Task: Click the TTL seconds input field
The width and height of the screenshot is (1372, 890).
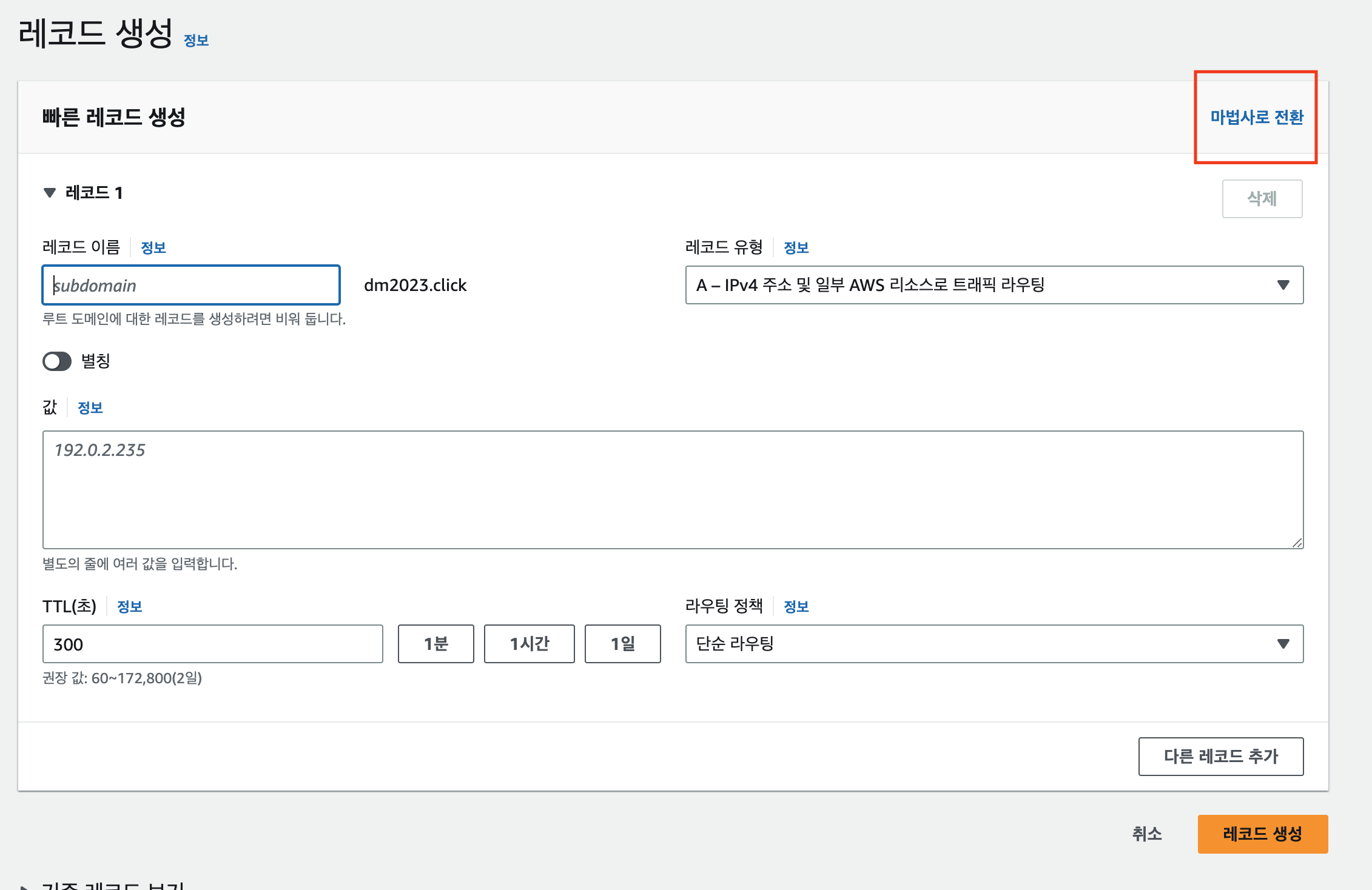Action: [x=212, y=644]
